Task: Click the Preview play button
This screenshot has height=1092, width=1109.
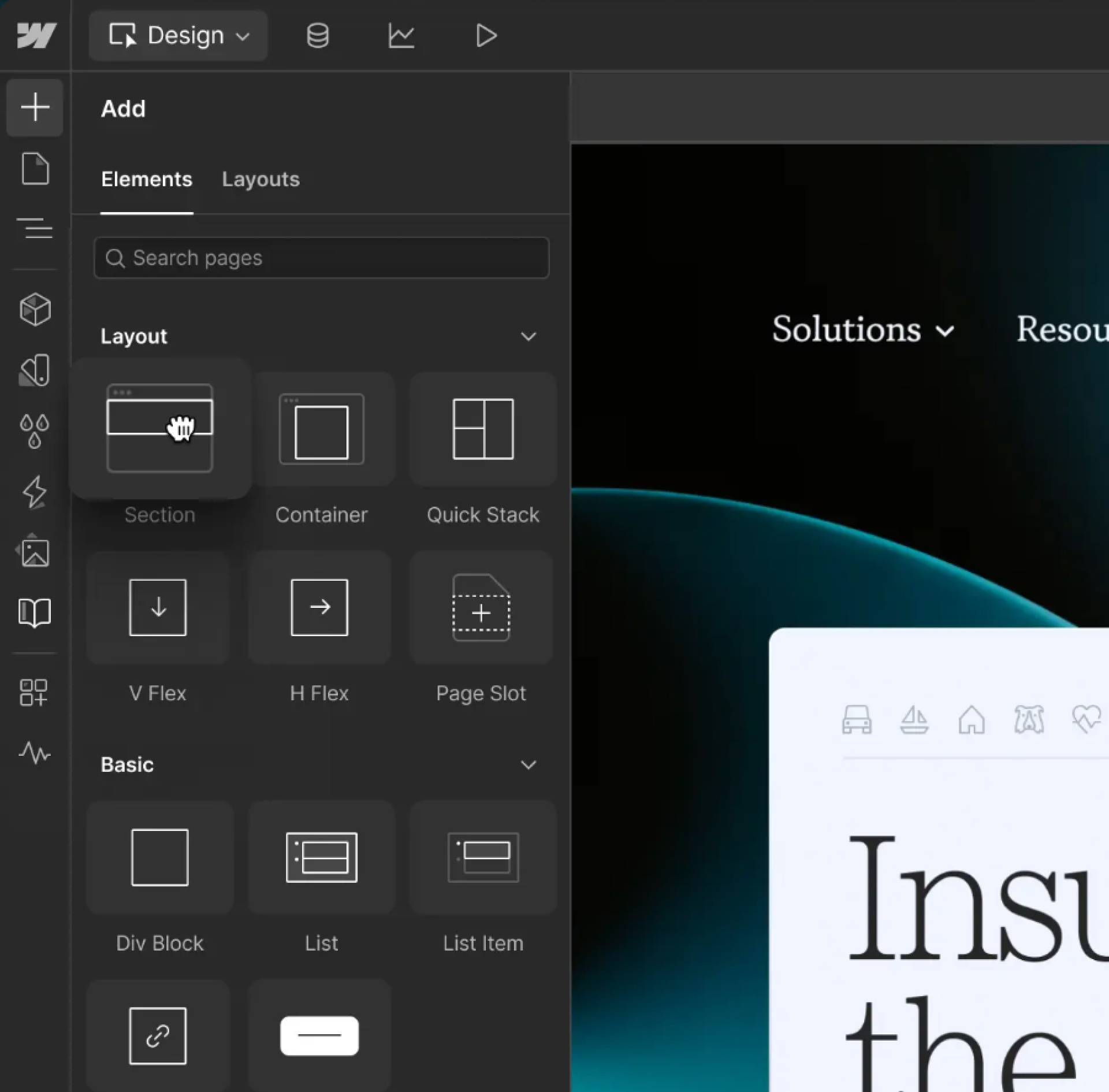Action: click(x=486, y=36)
